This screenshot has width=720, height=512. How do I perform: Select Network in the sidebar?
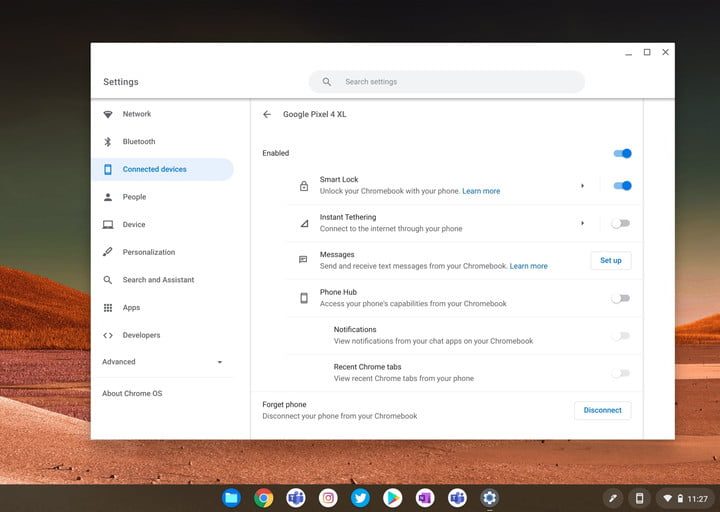click(x=163, y=114)
